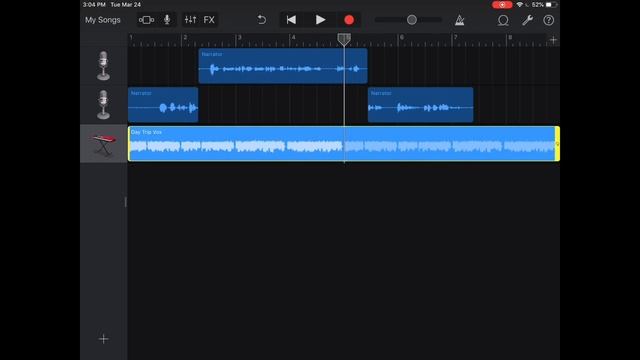Image resolution: width=640 pixels, height=360 pixels.
Task: Tap battery indicator in status bar
Action: tap(551, 4)
